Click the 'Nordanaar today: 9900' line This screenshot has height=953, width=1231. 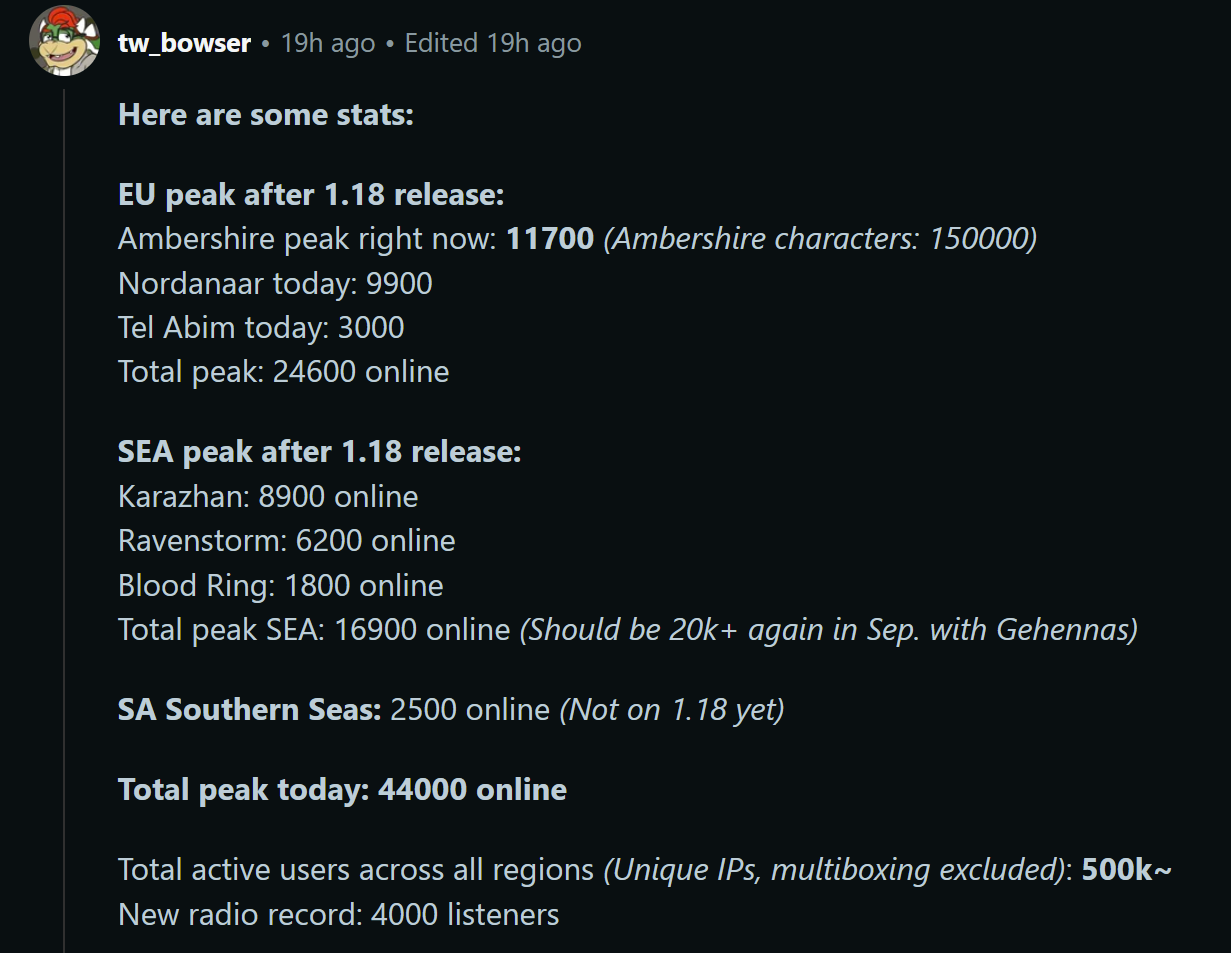[x=275, y=283]
